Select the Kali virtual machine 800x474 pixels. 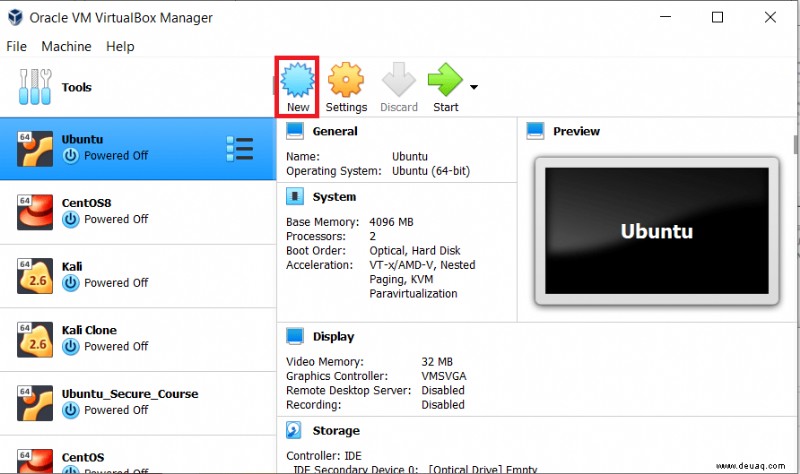[x=138, y=276]
